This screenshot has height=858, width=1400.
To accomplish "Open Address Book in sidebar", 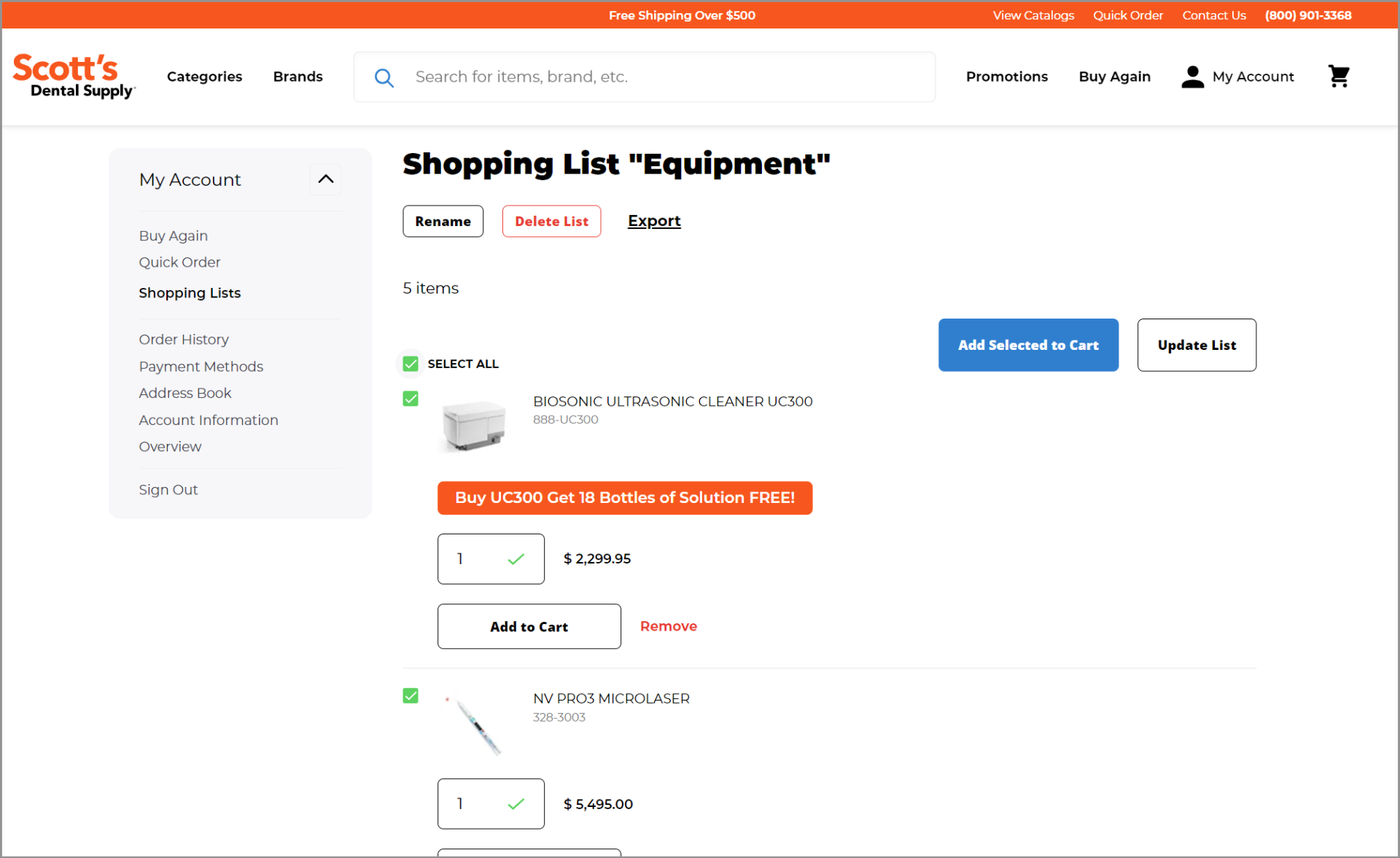I will pyautogui.click(x=185, y=393).
